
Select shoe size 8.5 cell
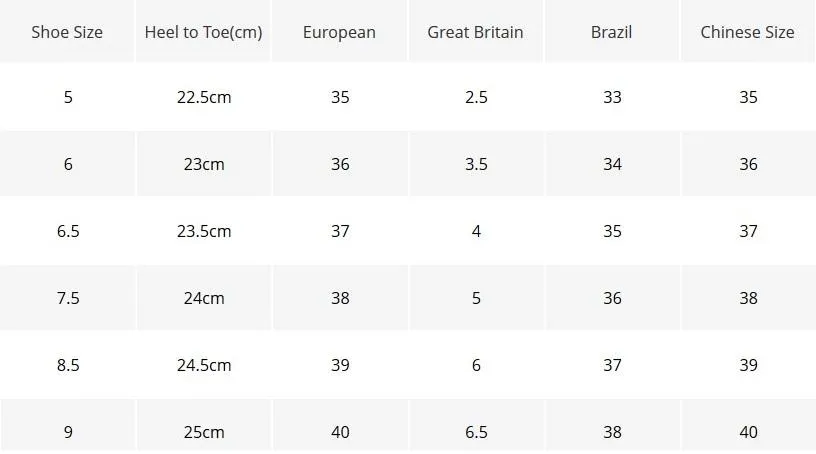(x=67, y=365)
